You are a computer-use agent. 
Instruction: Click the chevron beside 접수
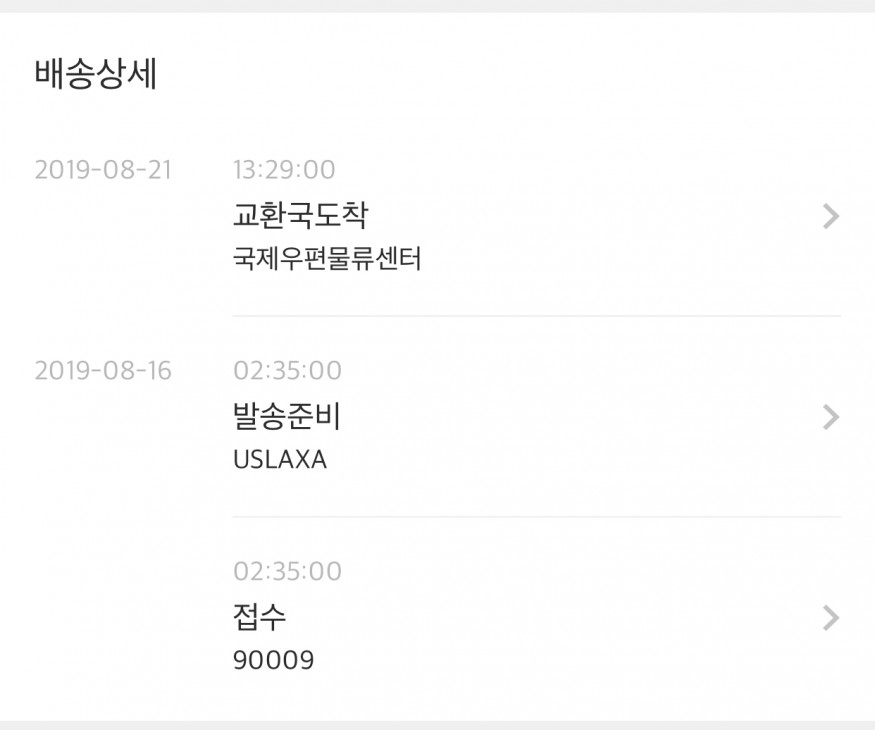[x=830, y=618]
